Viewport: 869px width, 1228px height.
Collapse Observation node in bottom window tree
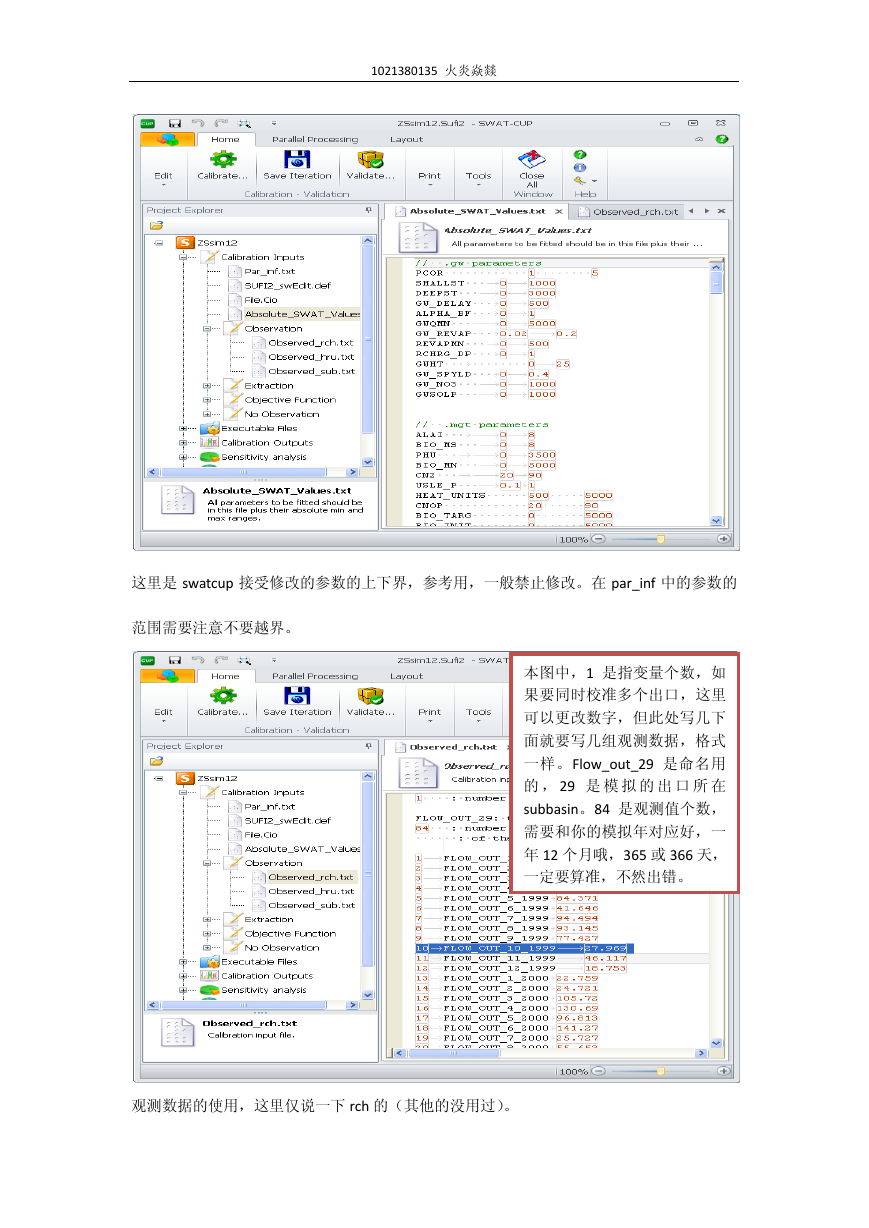pyautogui.click(x=207, y=863)
